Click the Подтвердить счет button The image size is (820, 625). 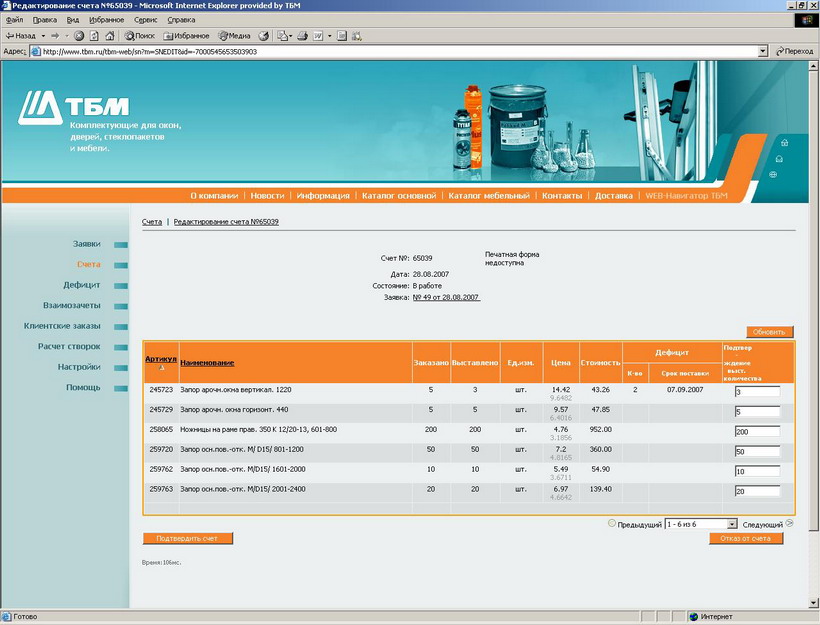tap(188, 538)
